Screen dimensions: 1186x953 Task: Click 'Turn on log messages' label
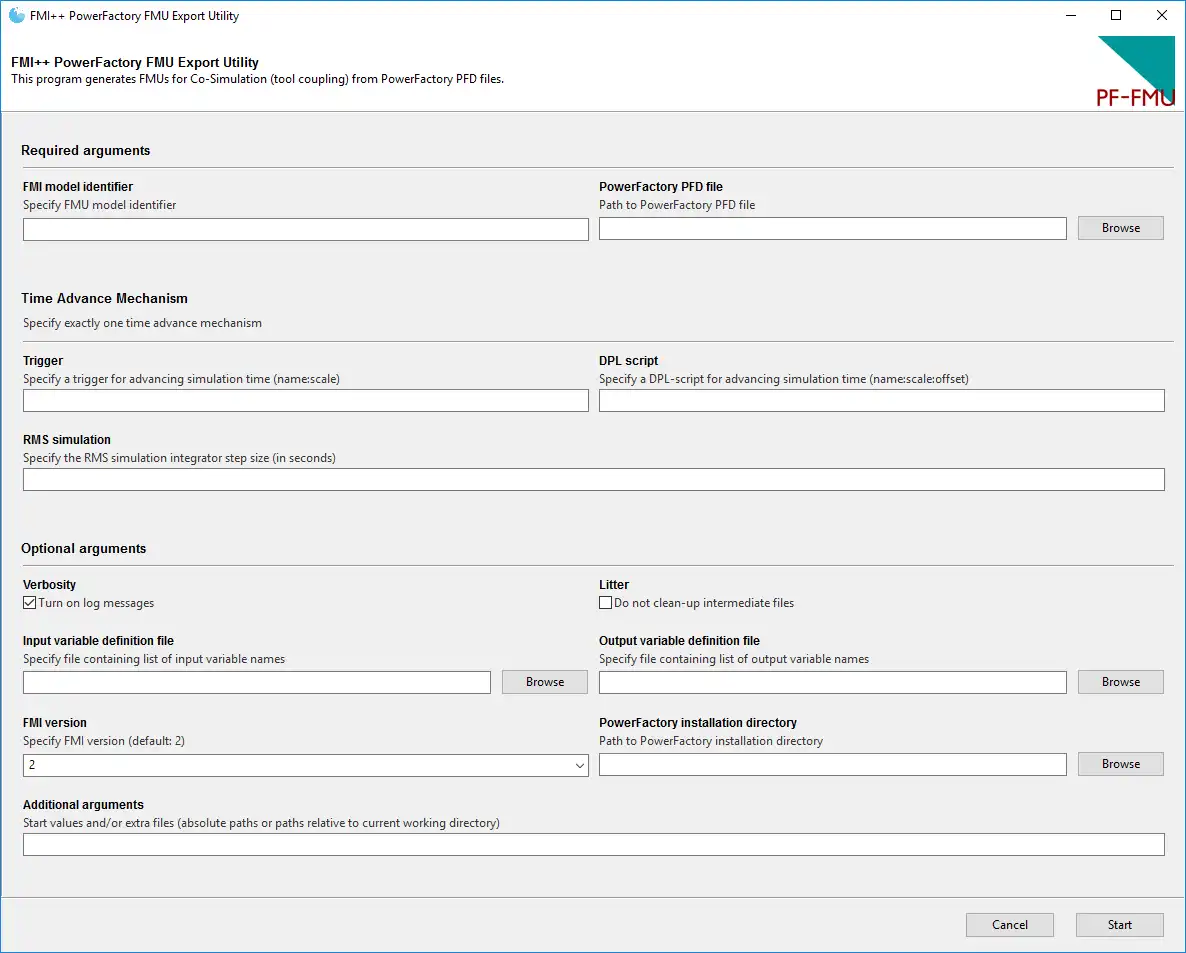[96, 603]
